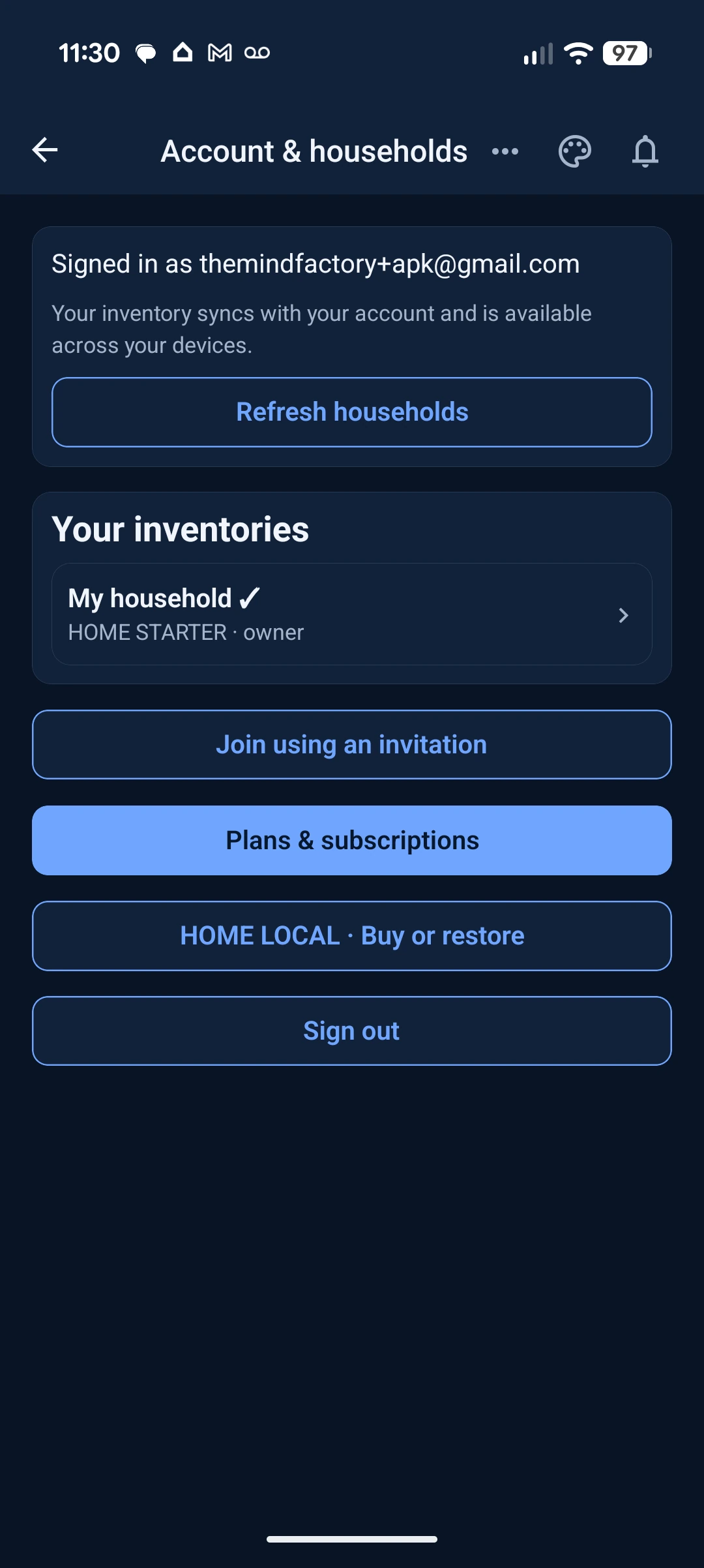
Task: Click Refresh households button
Action: [352, 412]
